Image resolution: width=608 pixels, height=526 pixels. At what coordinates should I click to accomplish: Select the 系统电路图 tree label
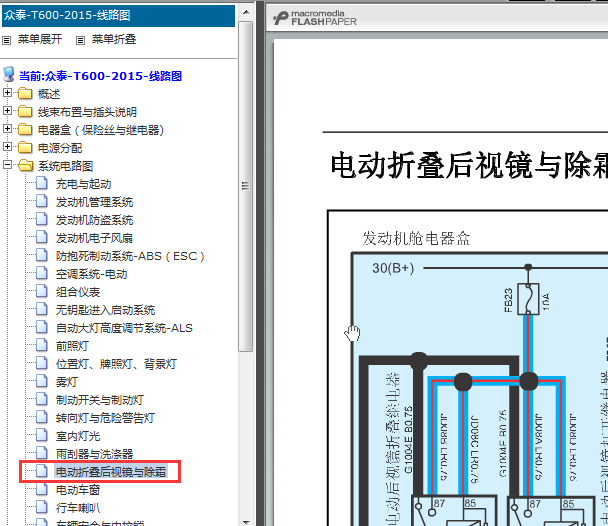pyautogui.click(x=65, y=166)
